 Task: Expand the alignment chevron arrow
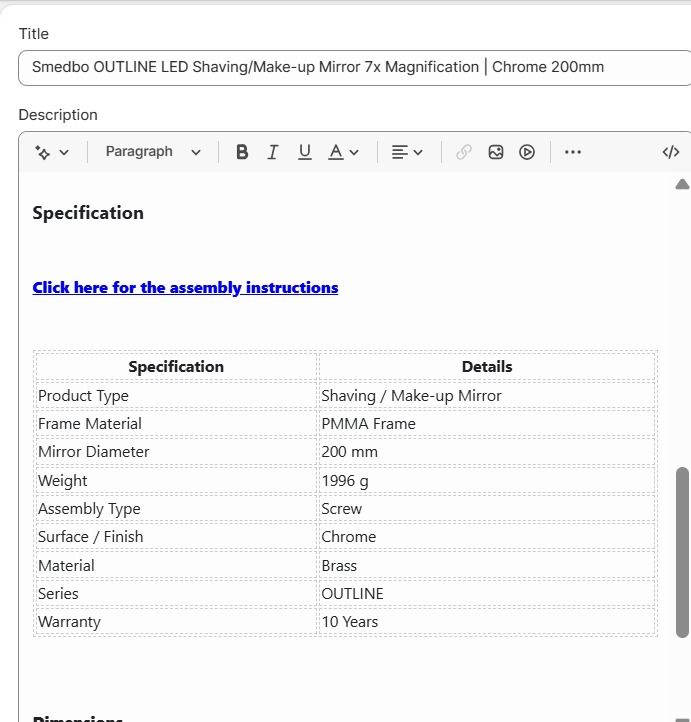[418, 152]
